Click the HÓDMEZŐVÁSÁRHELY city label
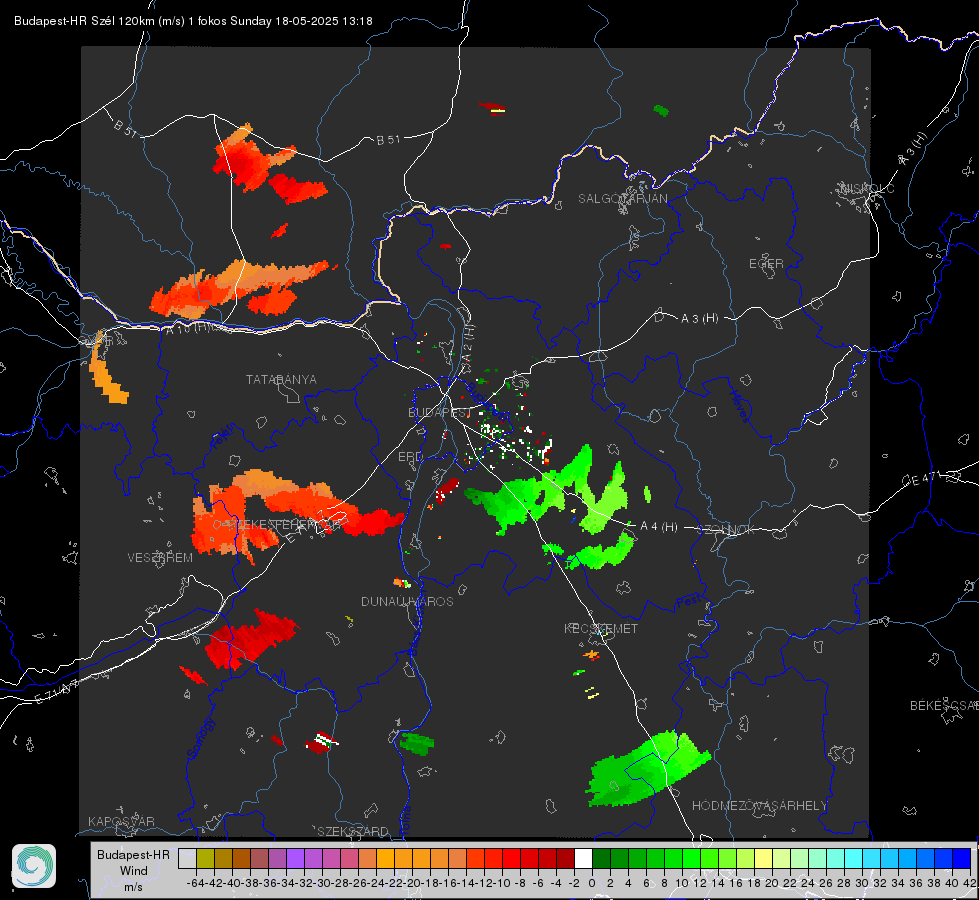979x900 pixels. [x=759, y=806]
